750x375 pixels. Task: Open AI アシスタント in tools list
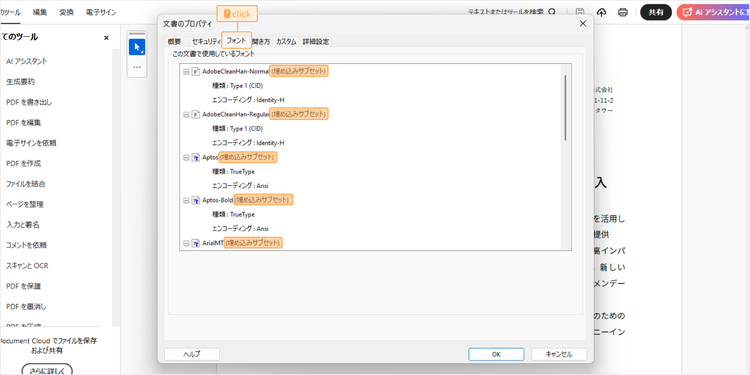tap(27, 61)
